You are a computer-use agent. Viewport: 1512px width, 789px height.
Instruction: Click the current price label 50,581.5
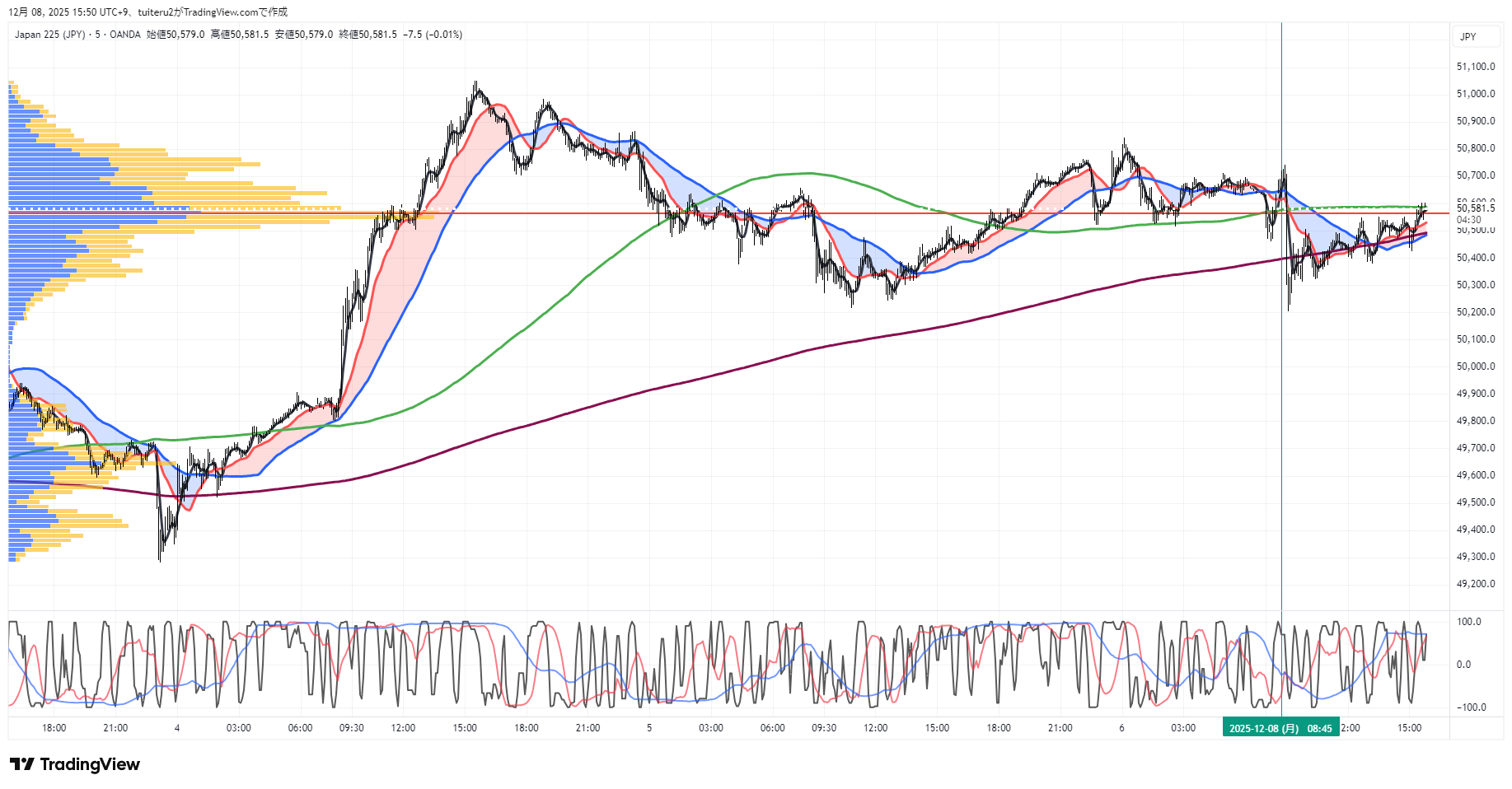point(1475,208)
